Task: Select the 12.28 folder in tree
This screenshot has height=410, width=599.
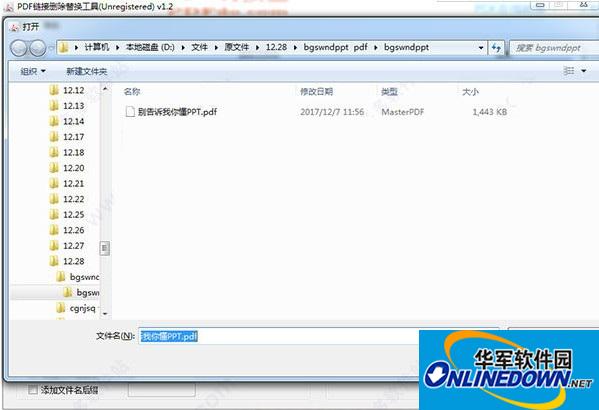Action: [x=73, y=261]
